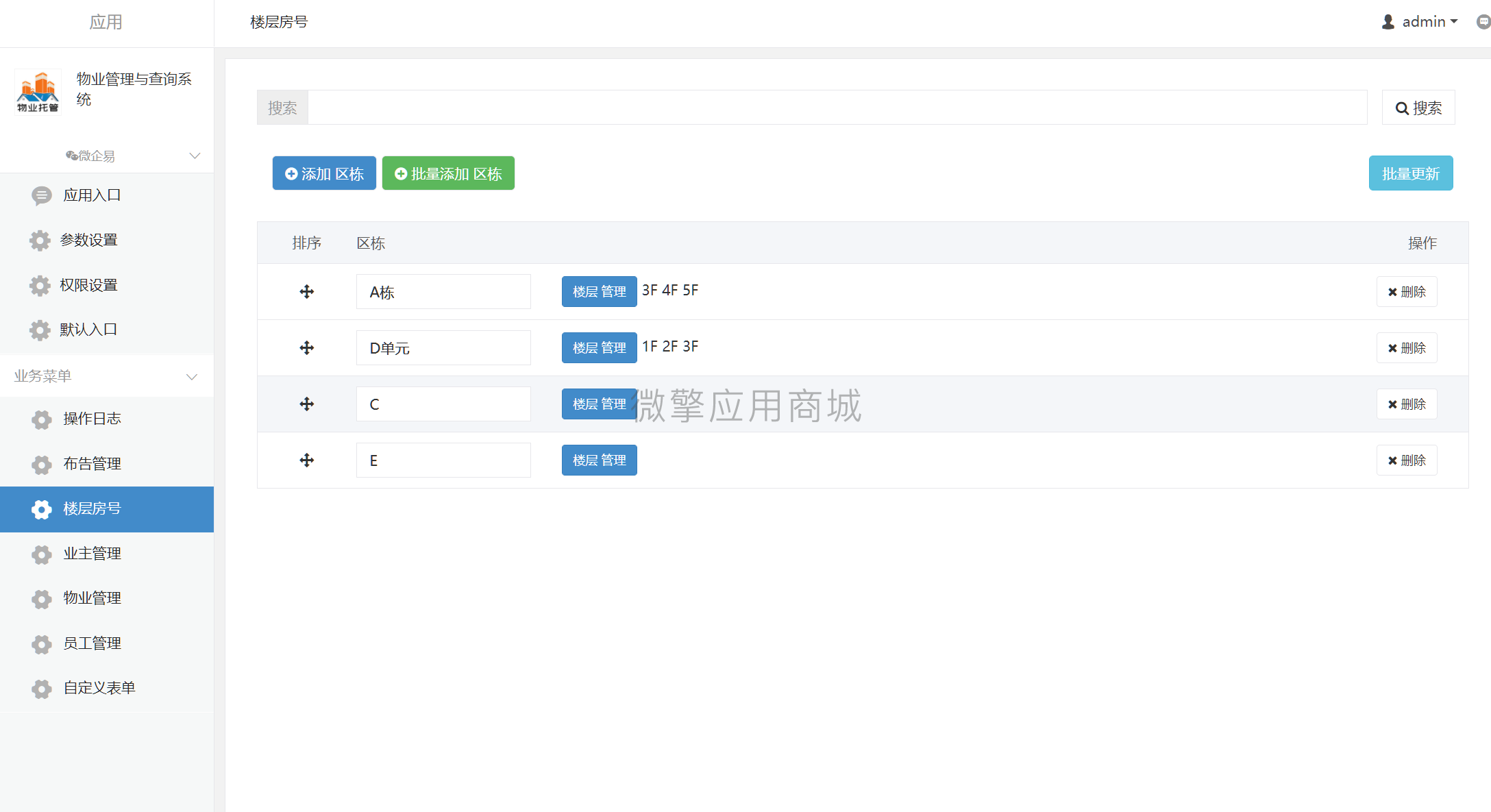Open 楼层 管理 for row E

point(600,460)
